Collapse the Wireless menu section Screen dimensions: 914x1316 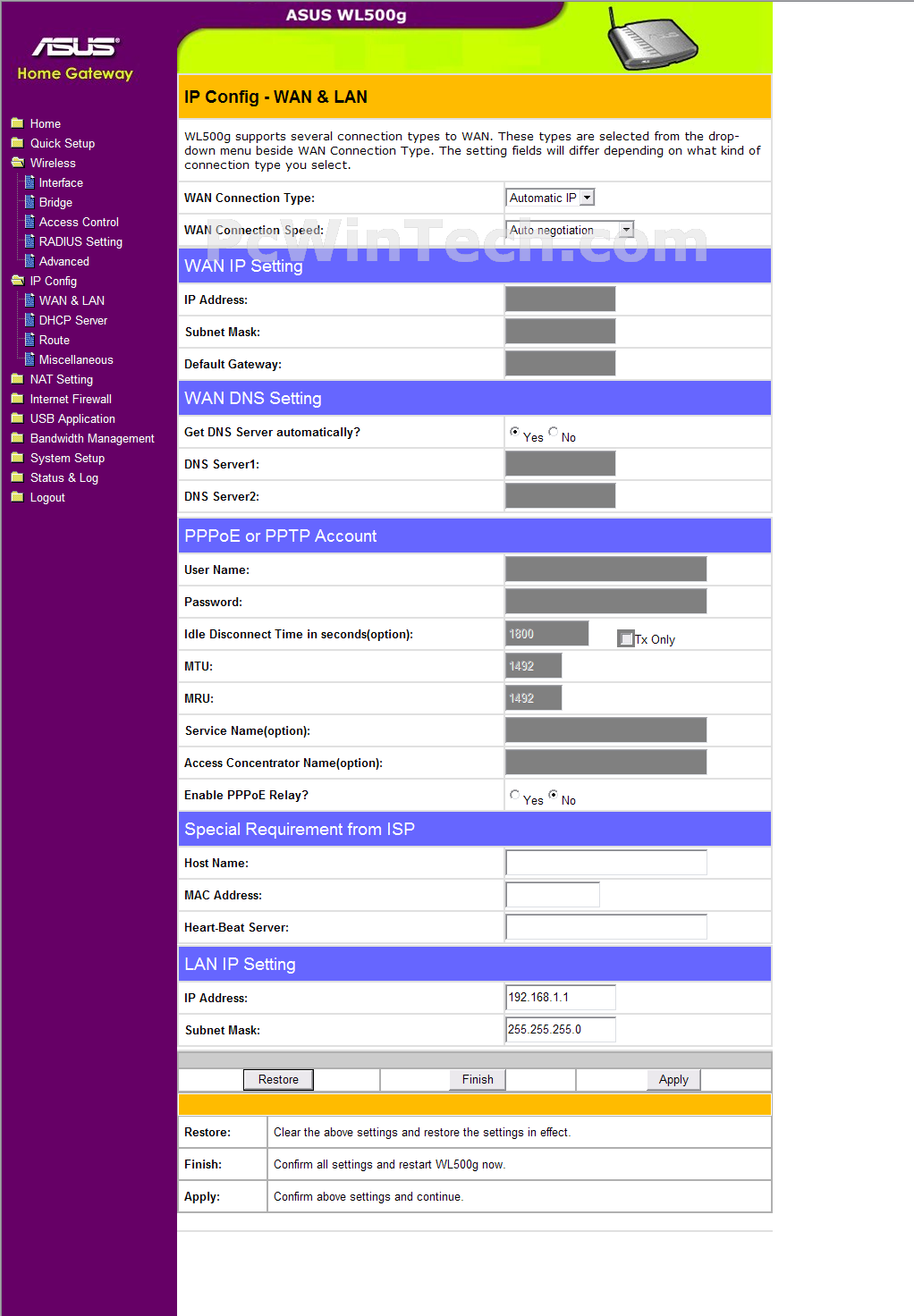pyautogui.click(x=53, y=163)
